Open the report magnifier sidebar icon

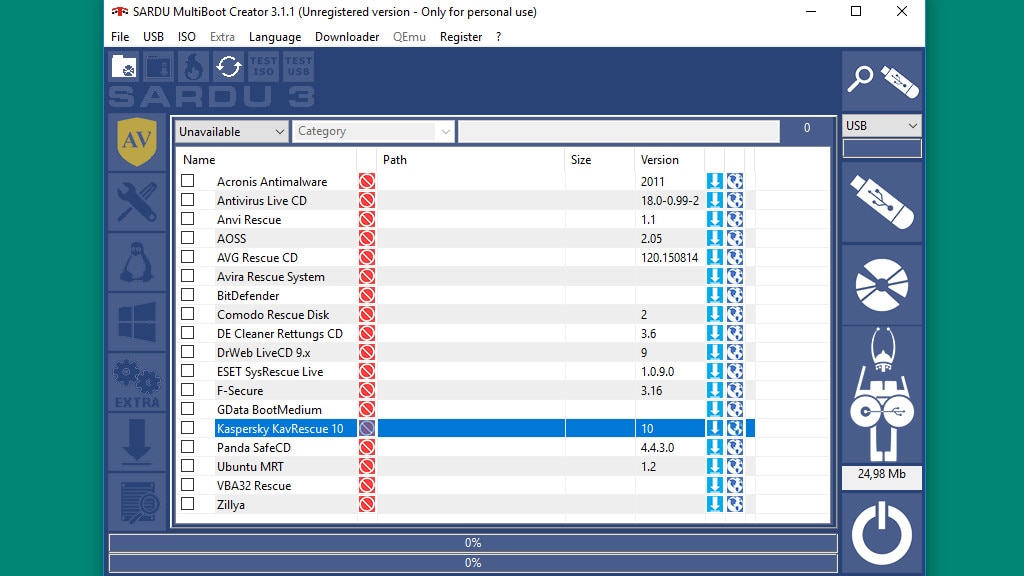pos(136,502)
